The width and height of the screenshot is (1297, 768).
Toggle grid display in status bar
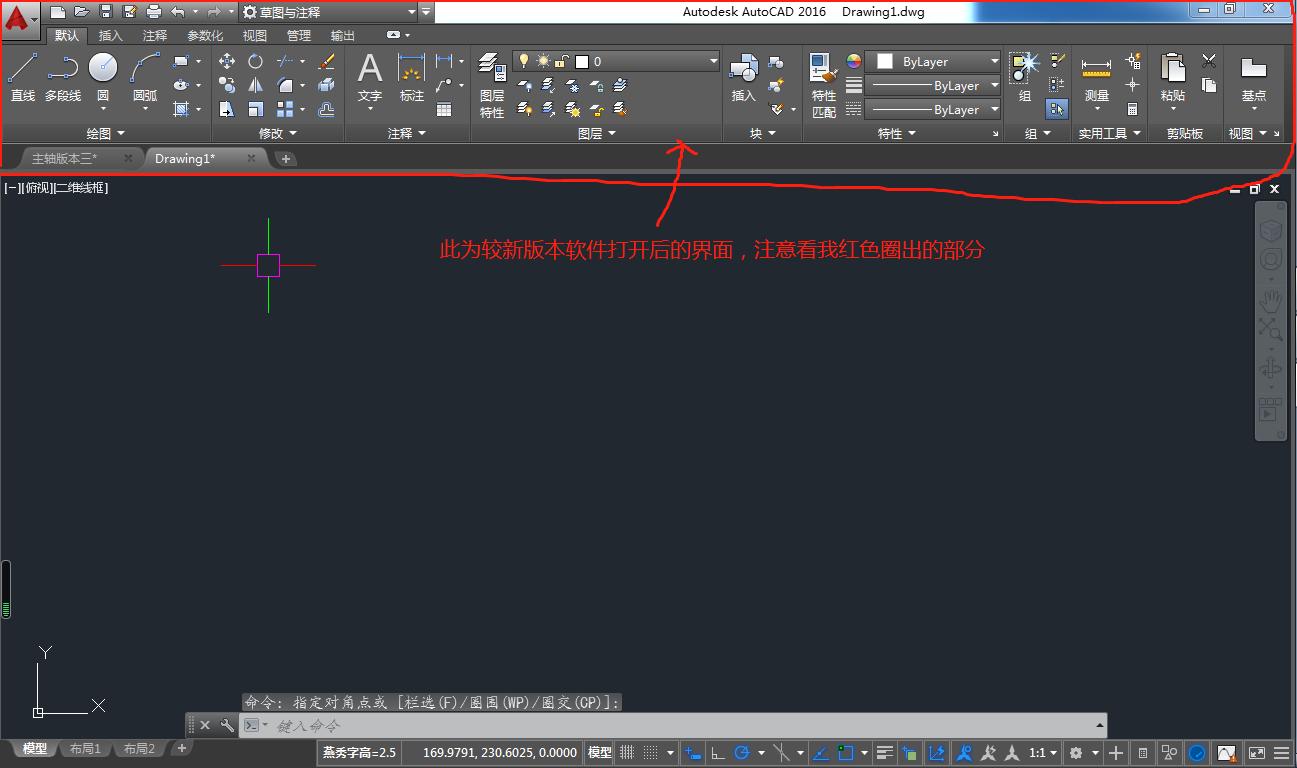click(x=627, y=752)
